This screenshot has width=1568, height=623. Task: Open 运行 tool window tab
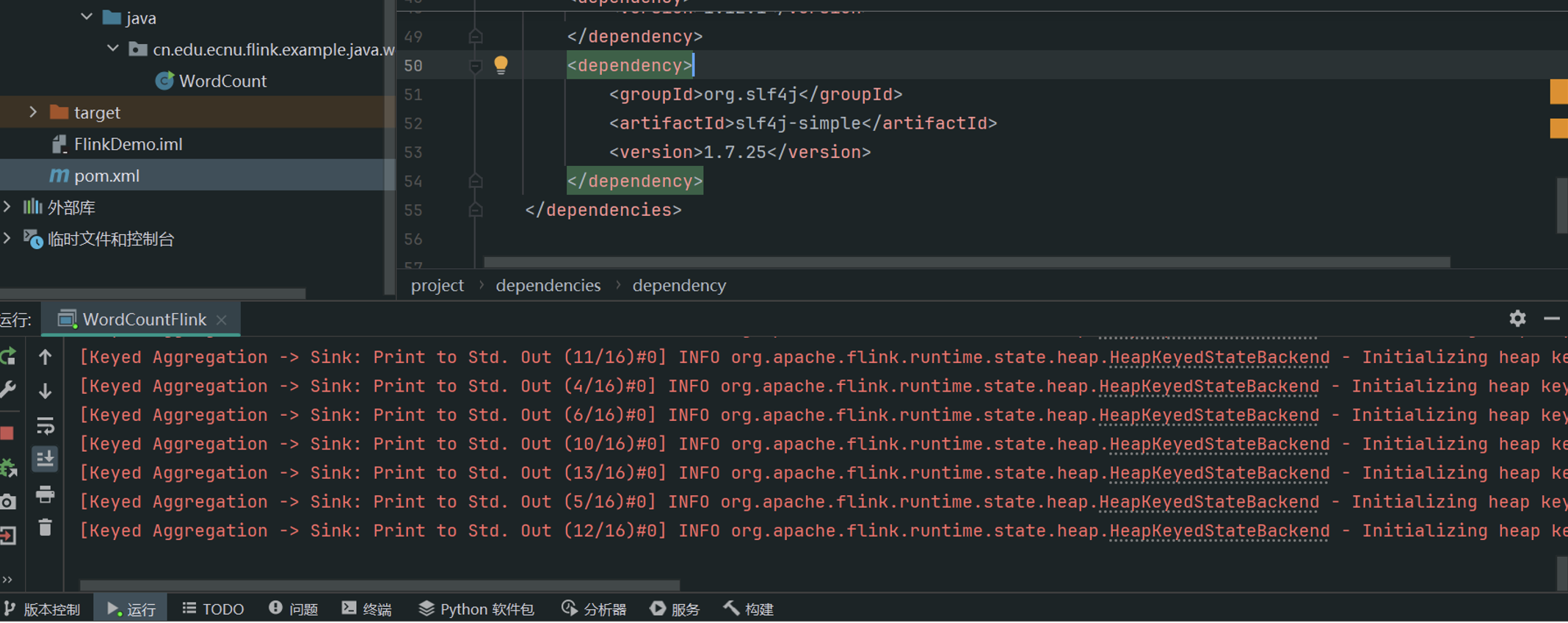tap(131, 609)
